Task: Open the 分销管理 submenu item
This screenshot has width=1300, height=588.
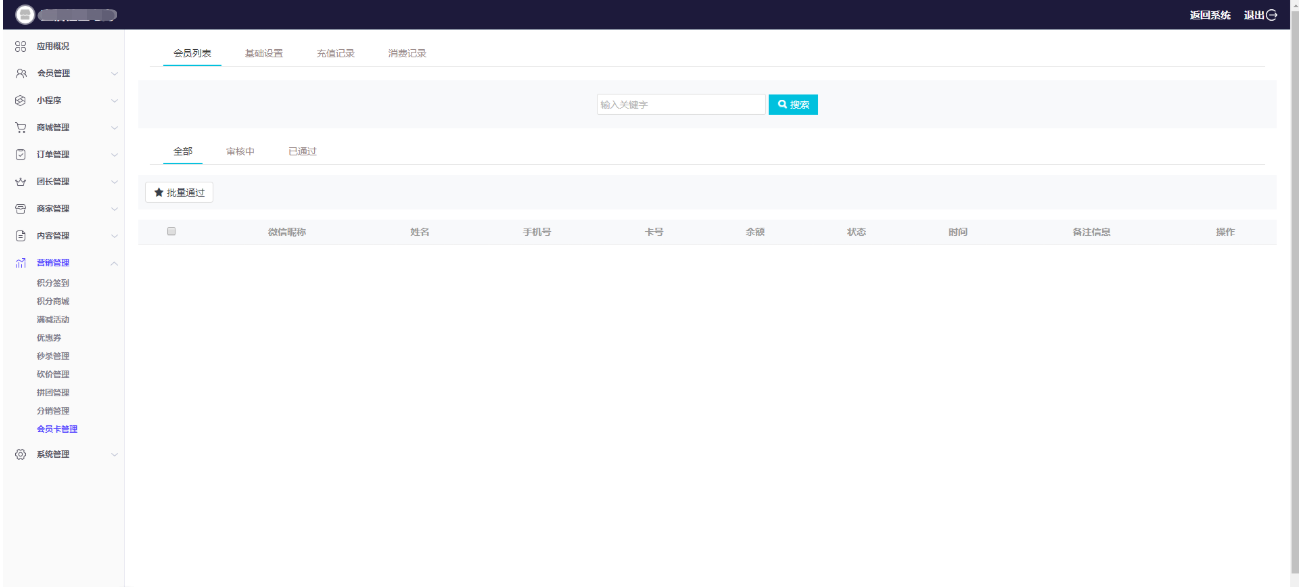Action: pyautogui.click(x=53, y=411)
